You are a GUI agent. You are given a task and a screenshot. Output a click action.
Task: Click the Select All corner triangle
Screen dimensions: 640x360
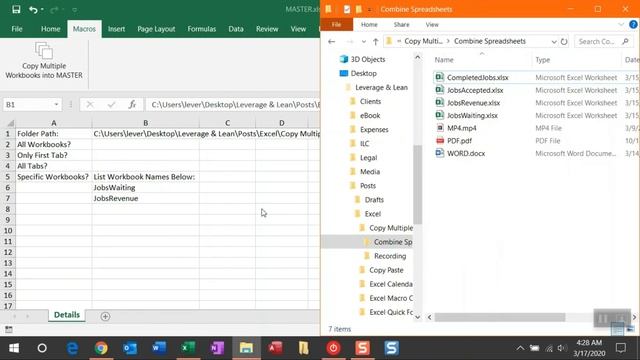point(10,123)
